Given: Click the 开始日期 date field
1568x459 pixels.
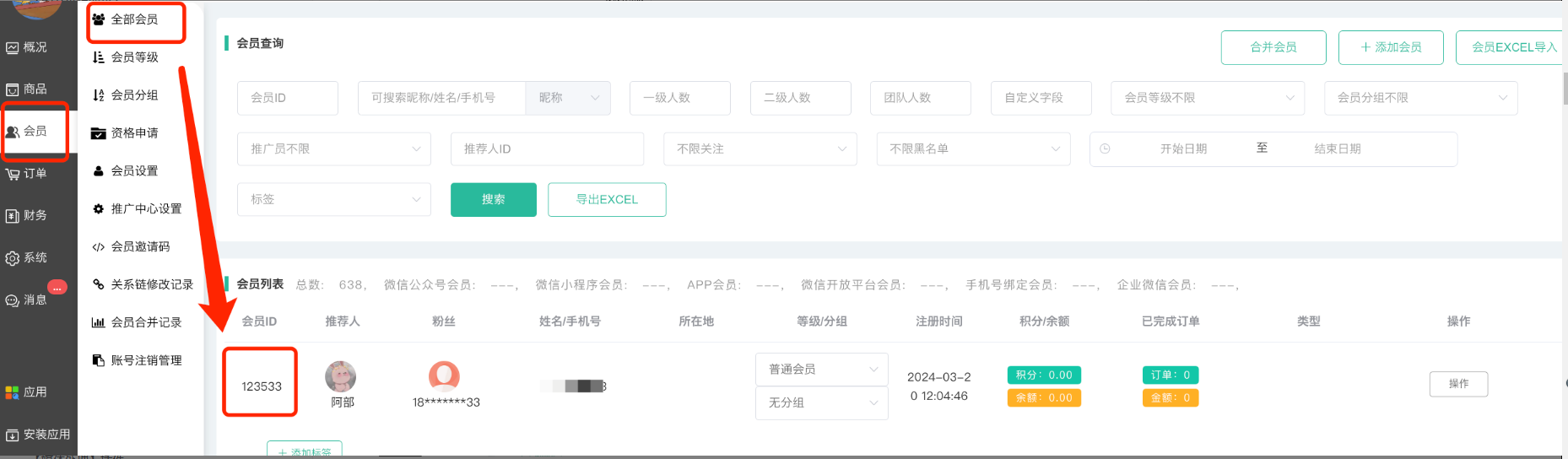Looking at the screenshot, I should (x=1183, y=148).
